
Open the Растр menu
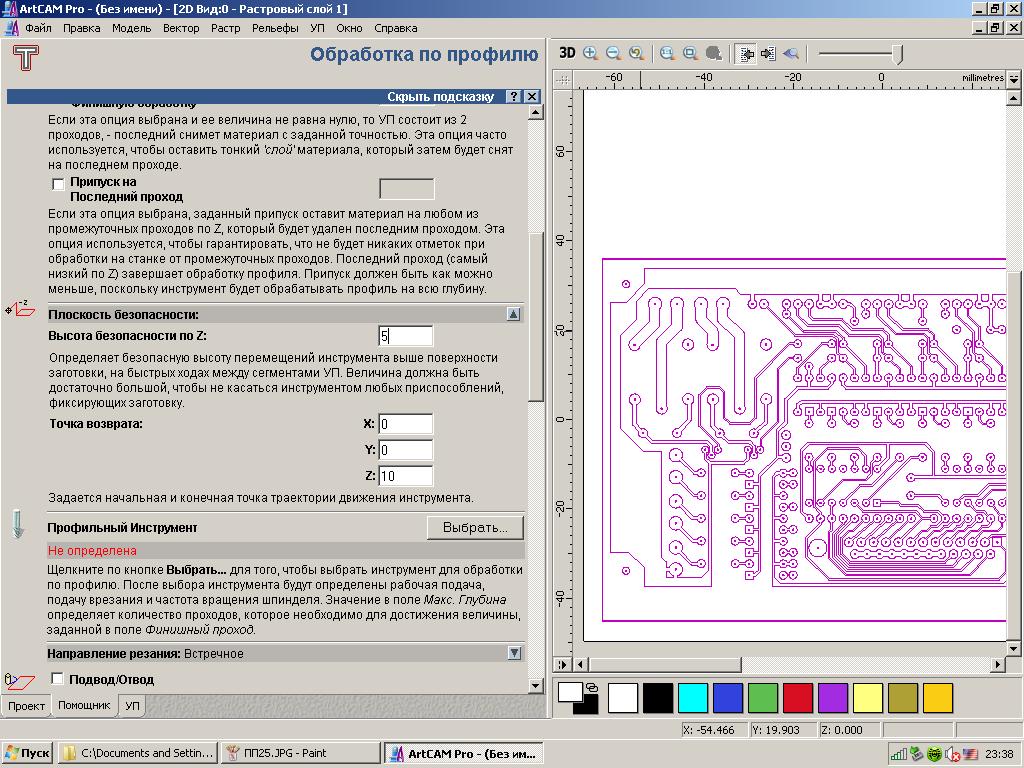point(225,28)
